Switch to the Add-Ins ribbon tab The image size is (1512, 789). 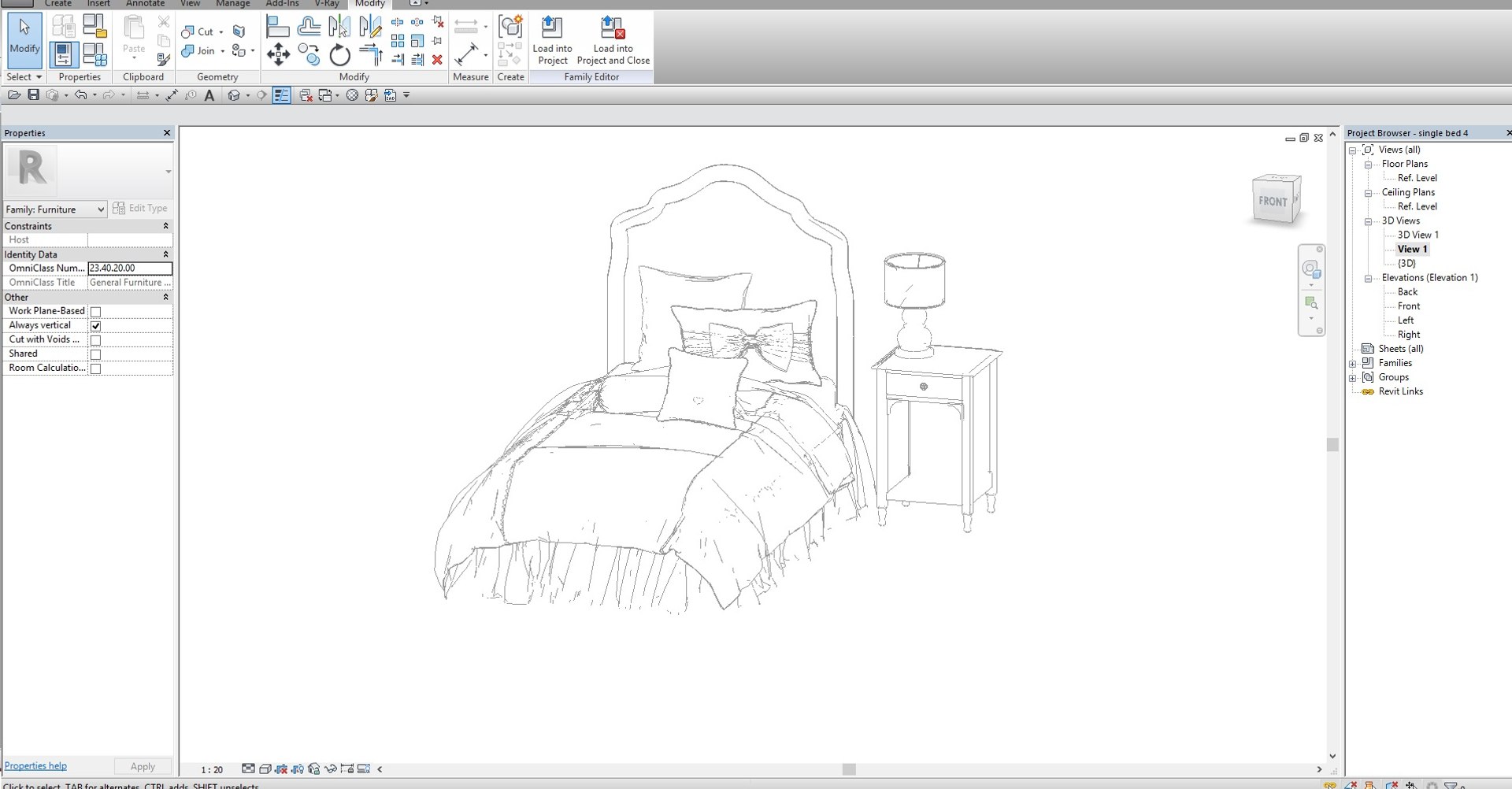pos(282,4)
